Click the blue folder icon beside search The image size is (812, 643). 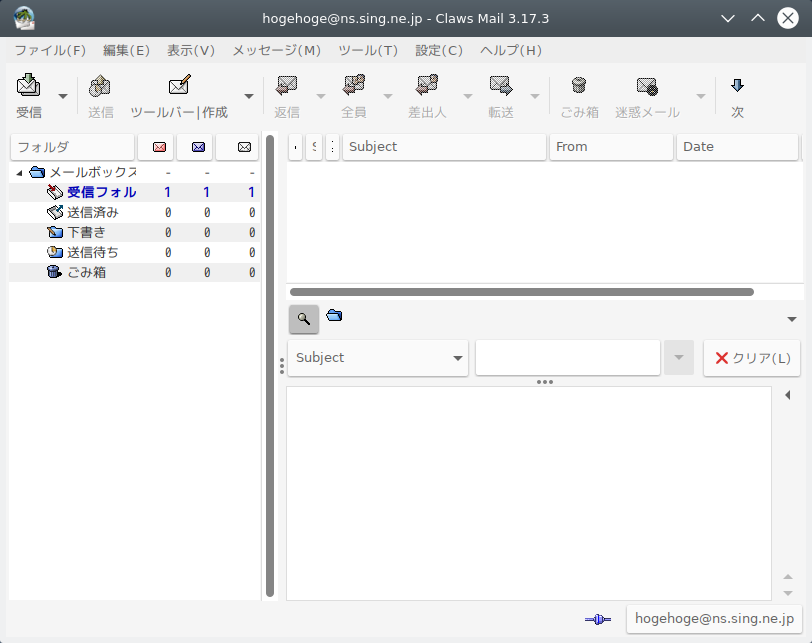coord(335,315)
